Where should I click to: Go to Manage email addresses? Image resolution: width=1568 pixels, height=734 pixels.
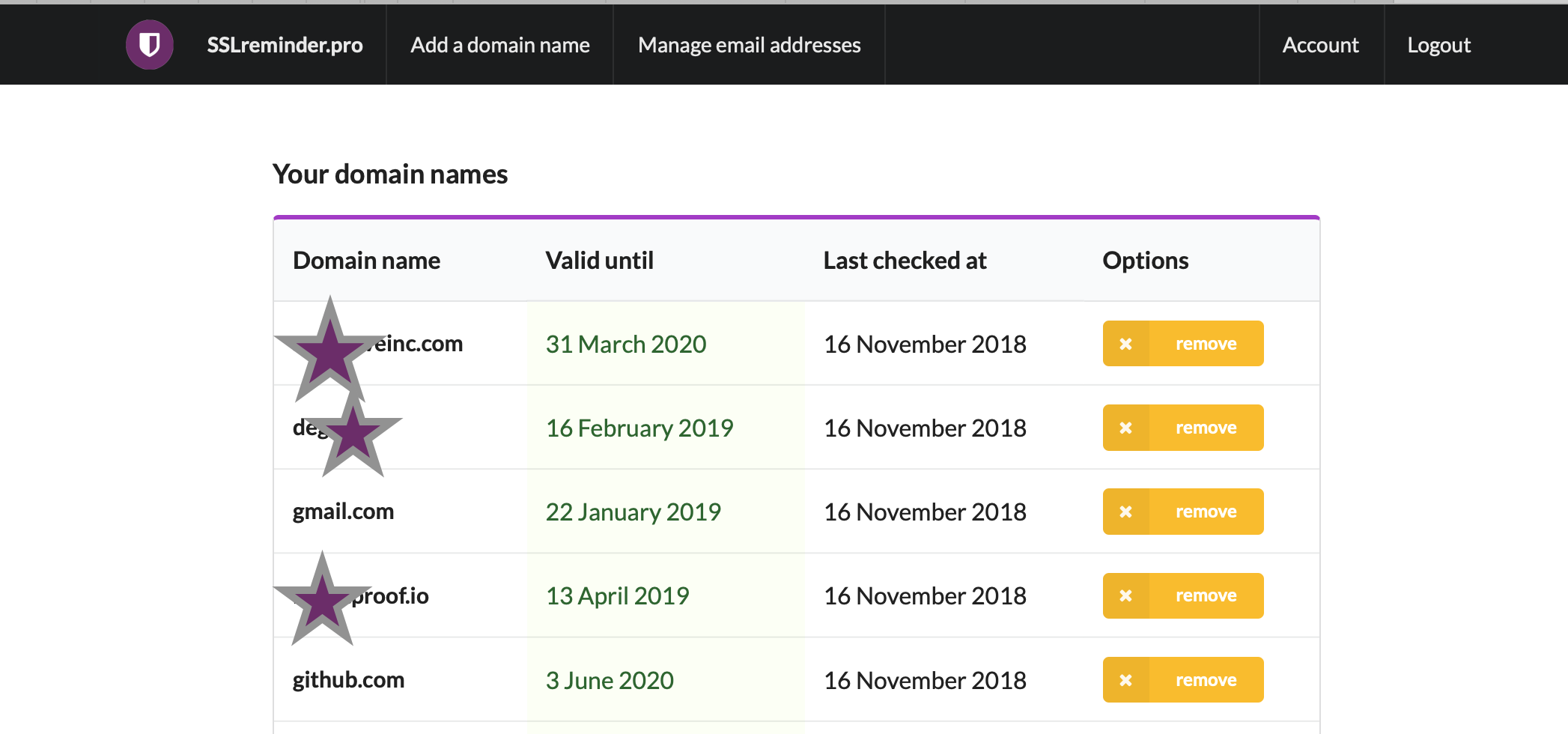750,45
